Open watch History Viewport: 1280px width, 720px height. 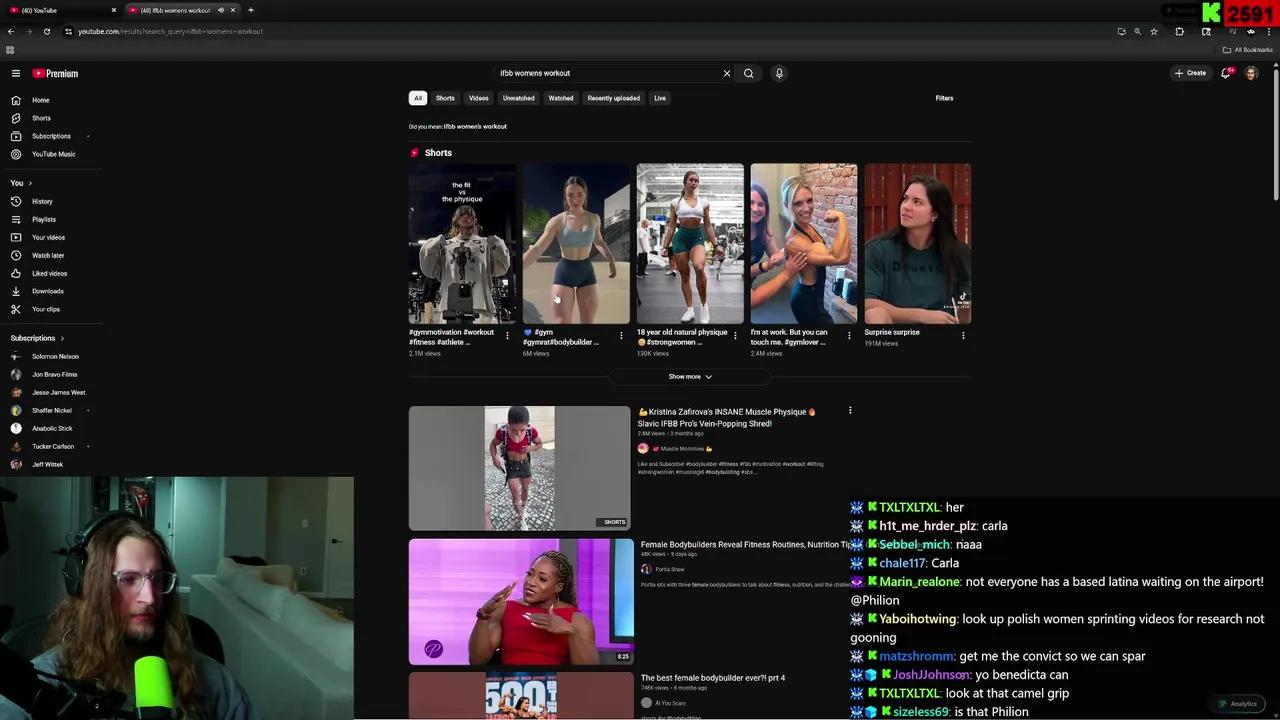(42, 201)
